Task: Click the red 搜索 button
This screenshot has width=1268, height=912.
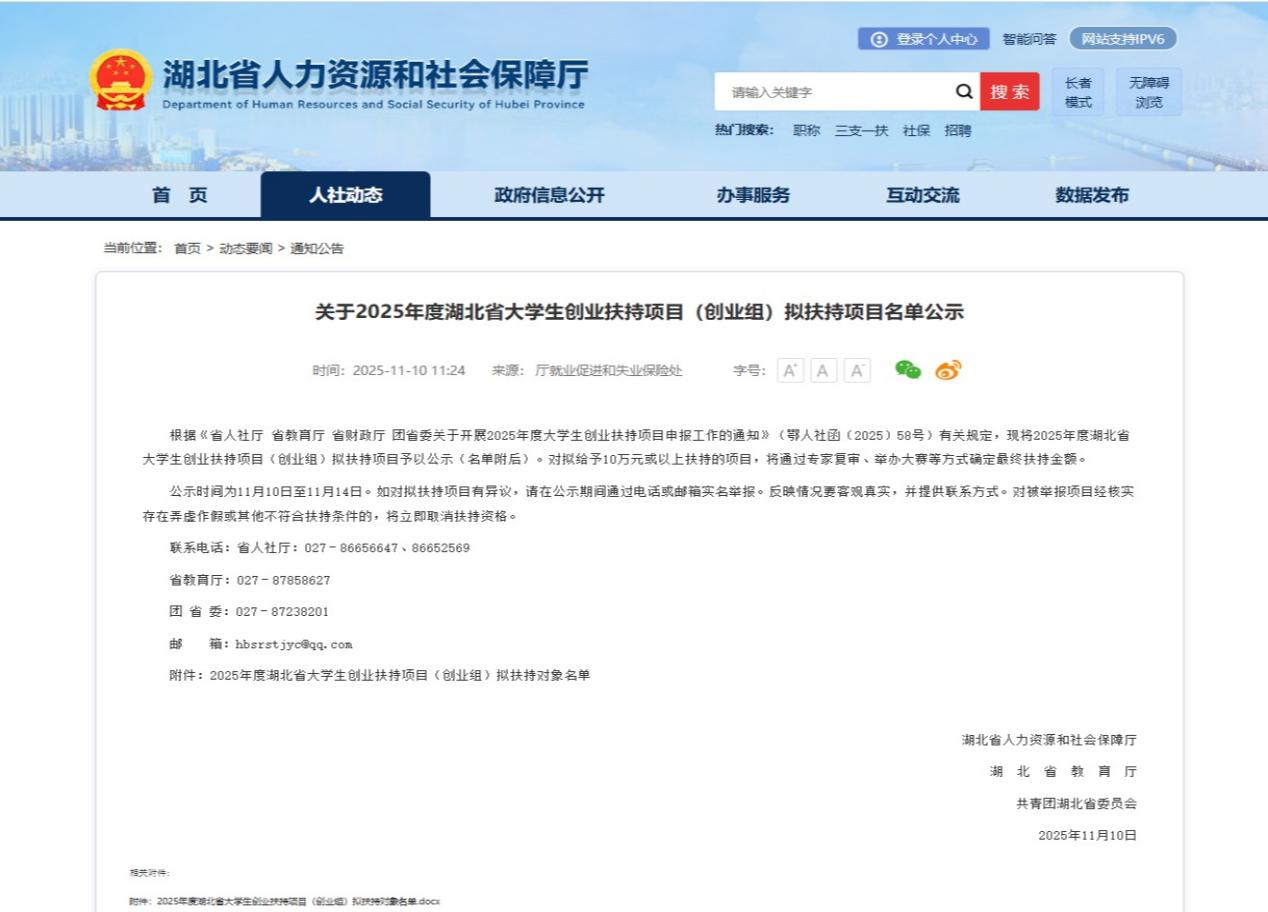Action: click(x=1009, y=92)
